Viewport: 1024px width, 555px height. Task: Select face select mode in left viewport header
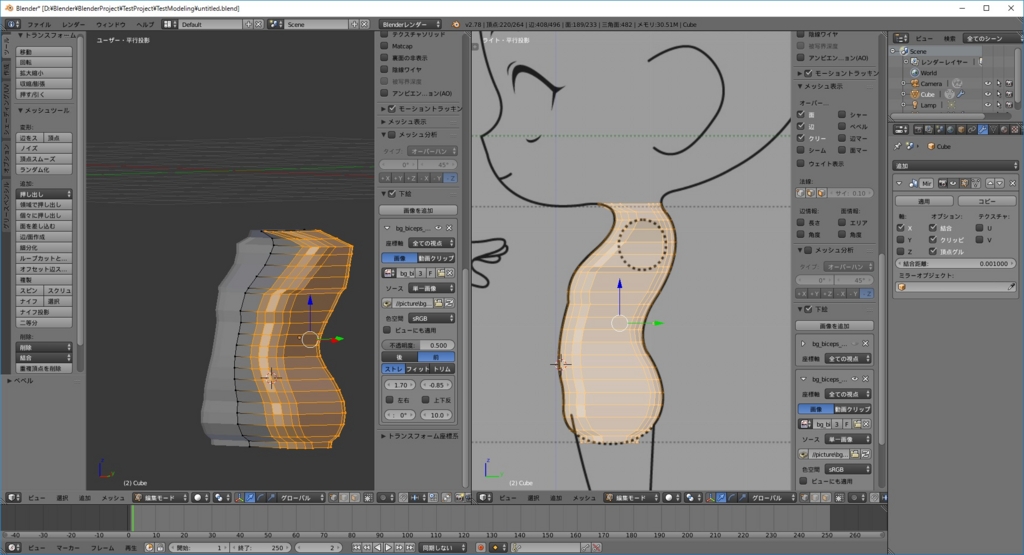[x=355, y=498]
